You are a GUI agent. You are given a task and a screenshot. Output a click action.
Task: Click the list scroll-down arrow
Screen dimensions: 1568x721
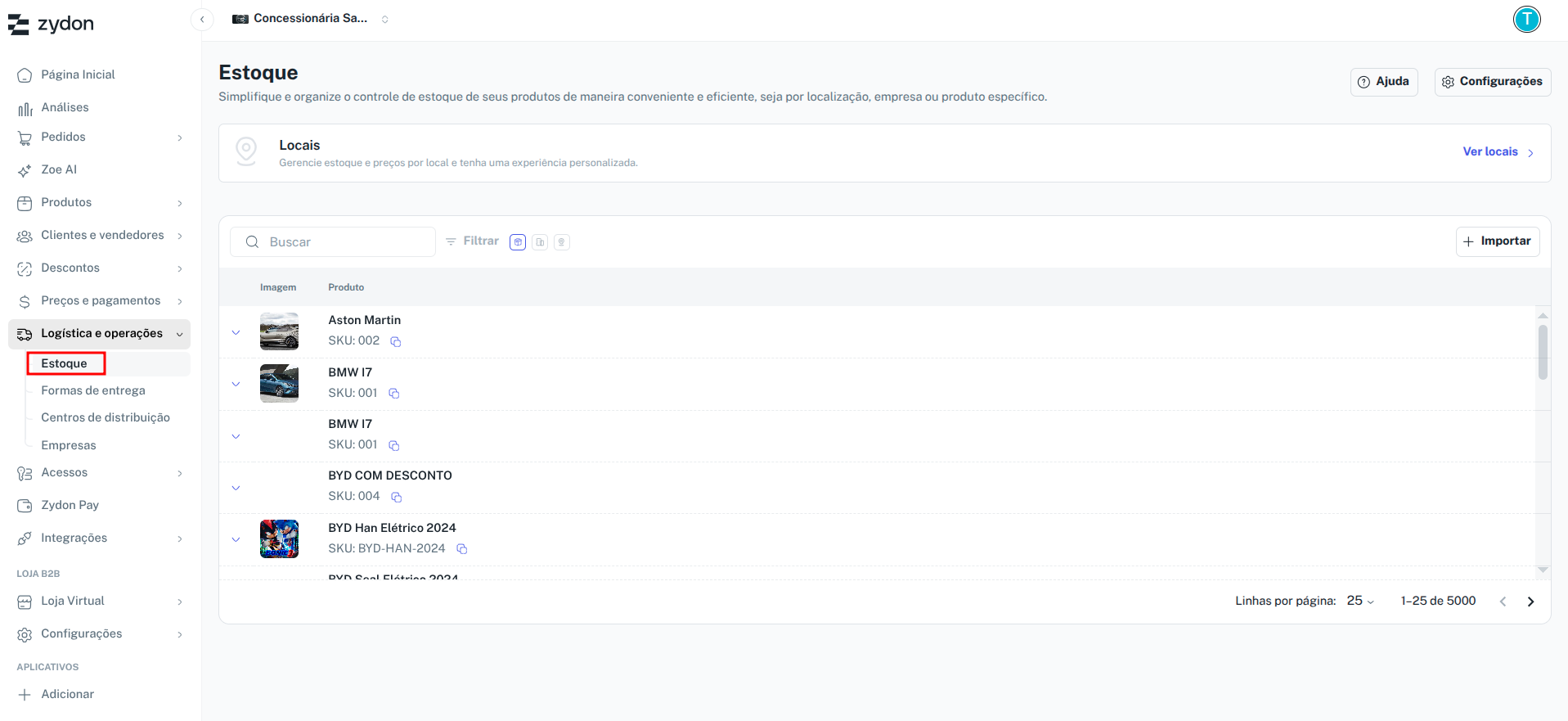(x=1543, y=570)
